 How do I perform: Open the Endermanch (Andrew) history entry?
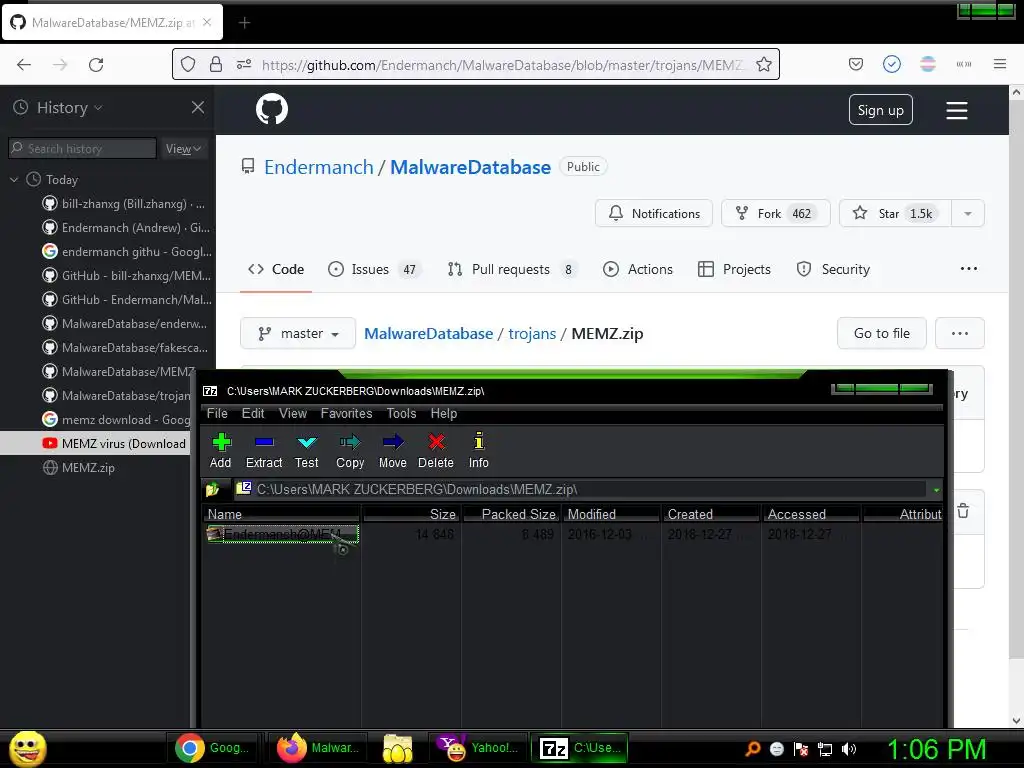point(126,228)
